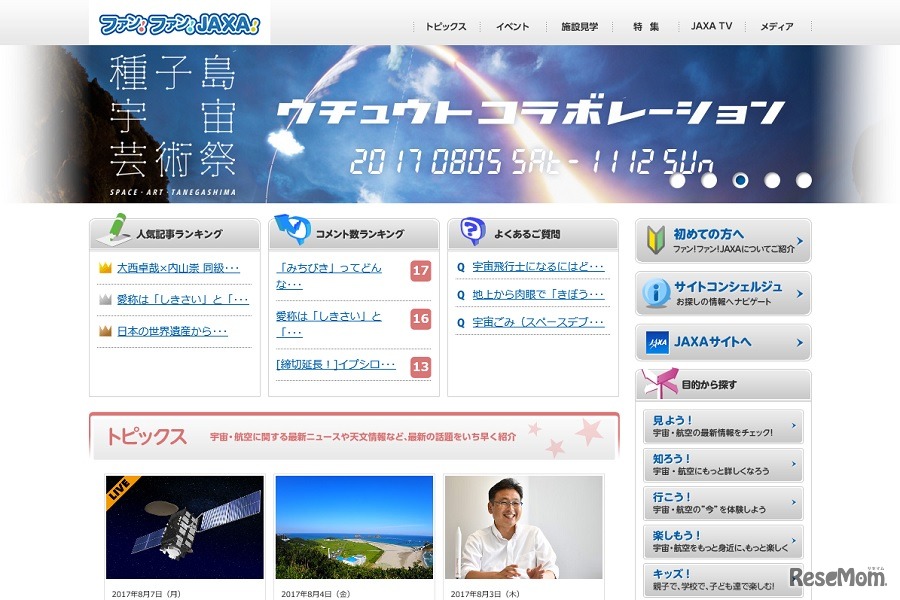The image size is (900, 600).
Task: Open the メディア navigation menu
Action: (777, 26)
